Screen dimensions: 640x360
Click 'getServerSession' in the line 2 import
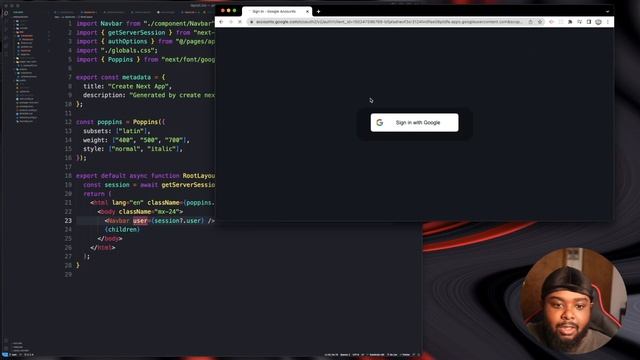136,33
